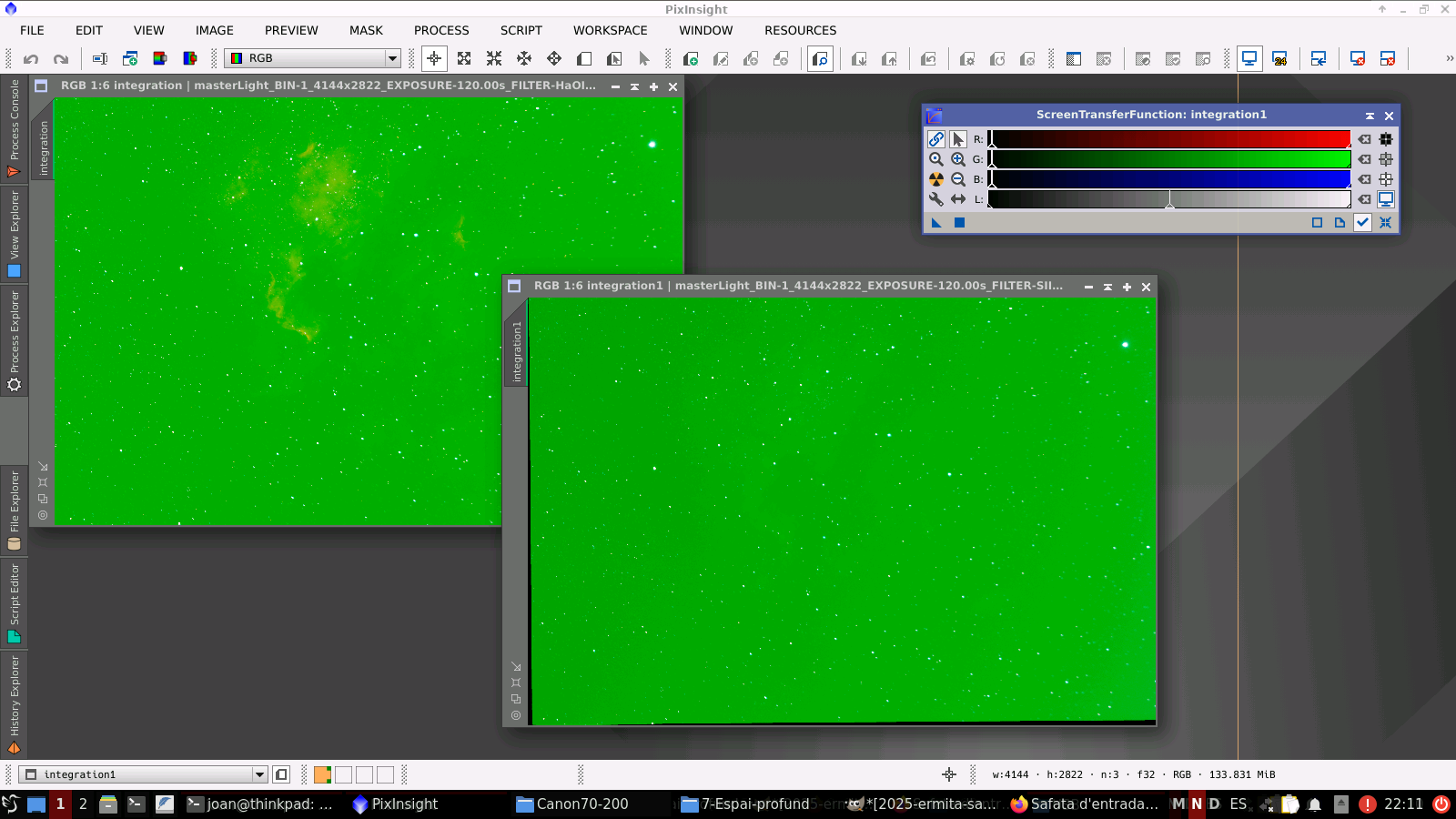Click the STF auto stretch radiation icon
This screenshot has width=1456, height=819.
935,179
